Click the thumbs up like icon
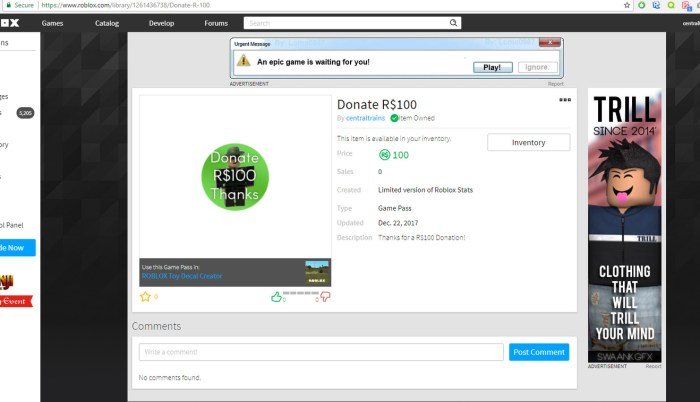This screenshot has height=402, width=700. (x=276, y=297)
